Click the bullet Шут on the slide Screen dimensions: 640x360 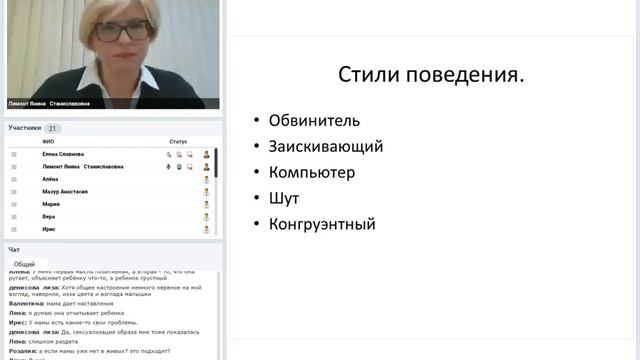click(284, 198)
